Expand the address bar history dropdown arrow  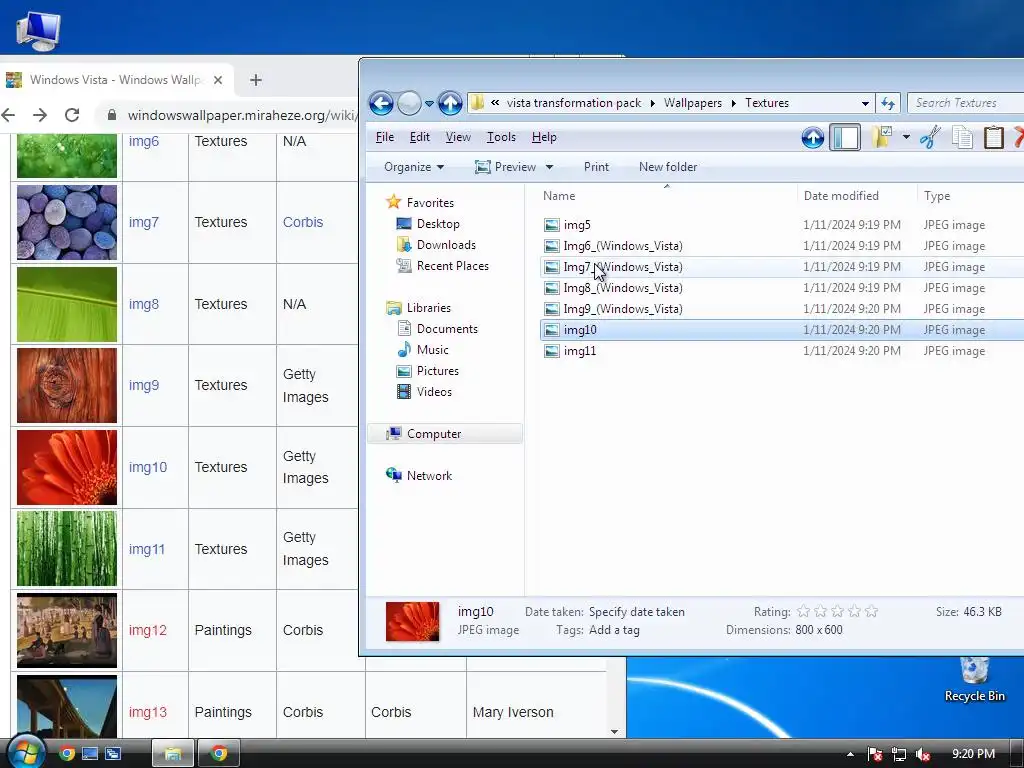[865, 103]
